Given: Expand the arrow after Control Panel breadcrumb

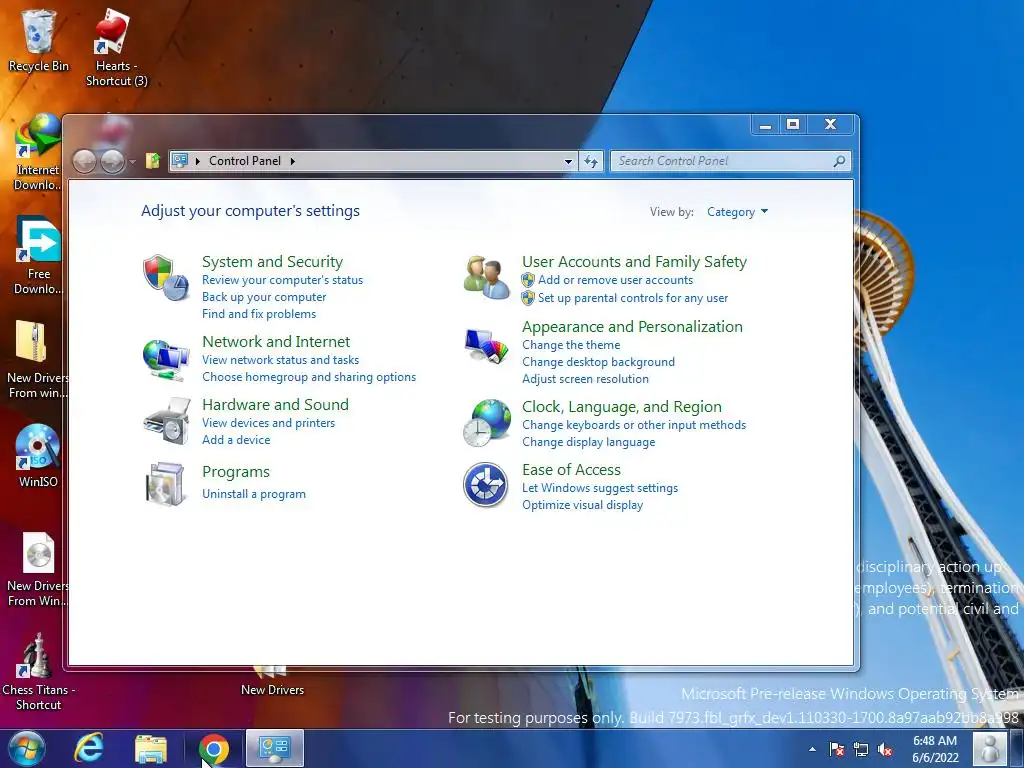Looking at the screenshot, I should pos(293,161).
